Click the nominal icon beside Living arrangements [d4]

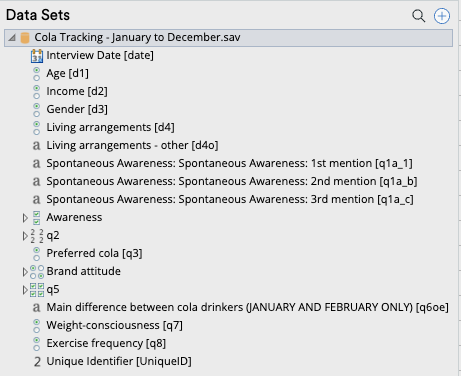pyautogui.click(x=37, y=128)
